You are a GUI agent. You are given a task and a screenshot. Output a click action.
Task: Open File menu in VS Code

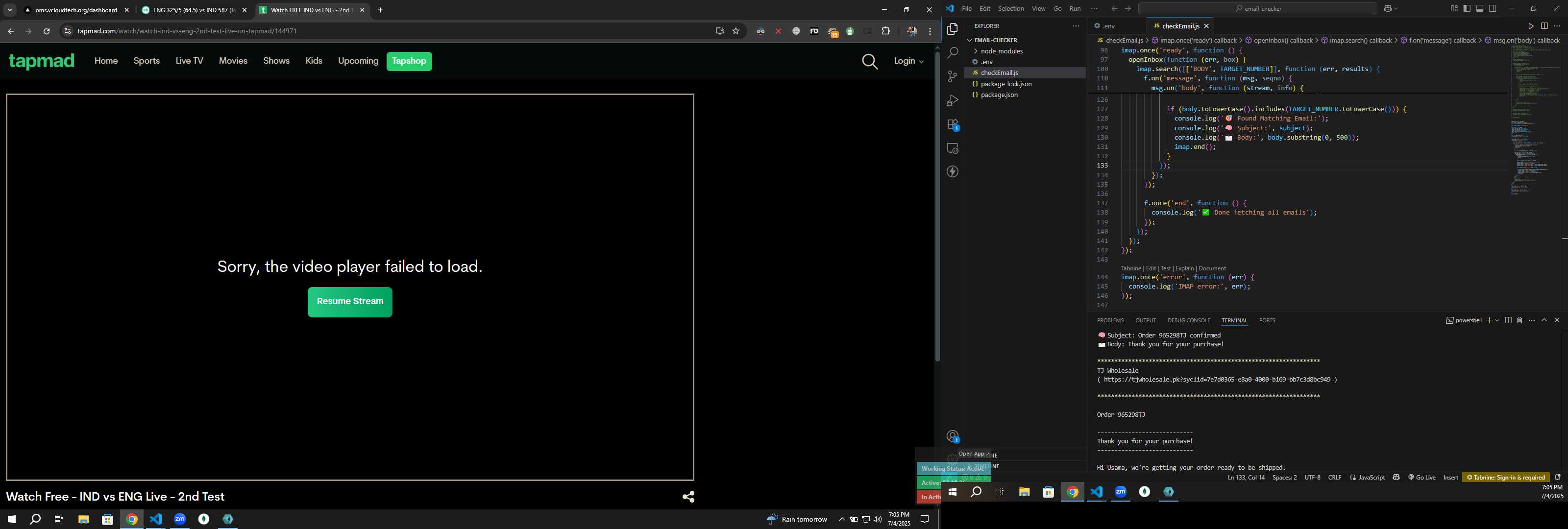pos(967,8)
